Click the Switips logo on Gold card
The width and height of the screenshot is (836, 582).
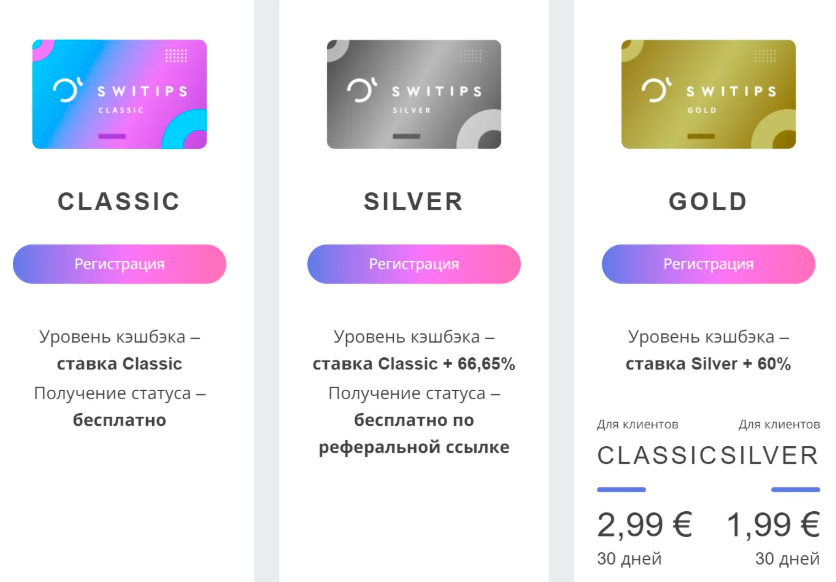pos(656,90)
